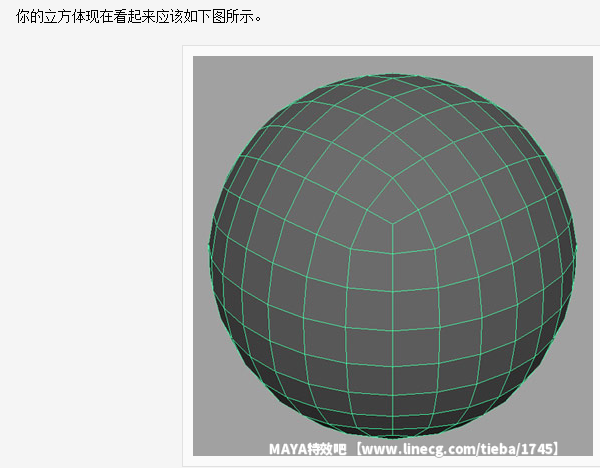Click the Maya smoothed cube sphere image

[393, 256]
